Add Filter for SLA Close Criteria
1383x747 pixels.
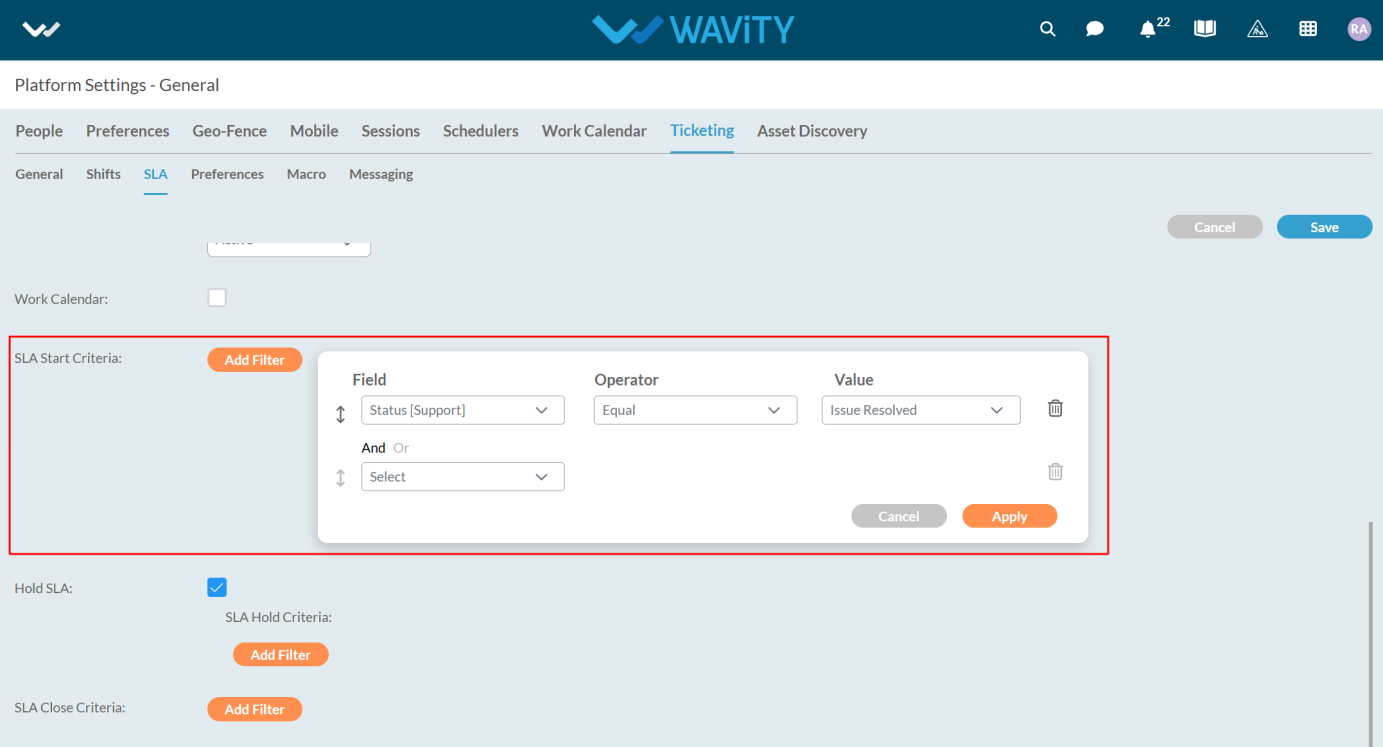(x=255, y=709)
